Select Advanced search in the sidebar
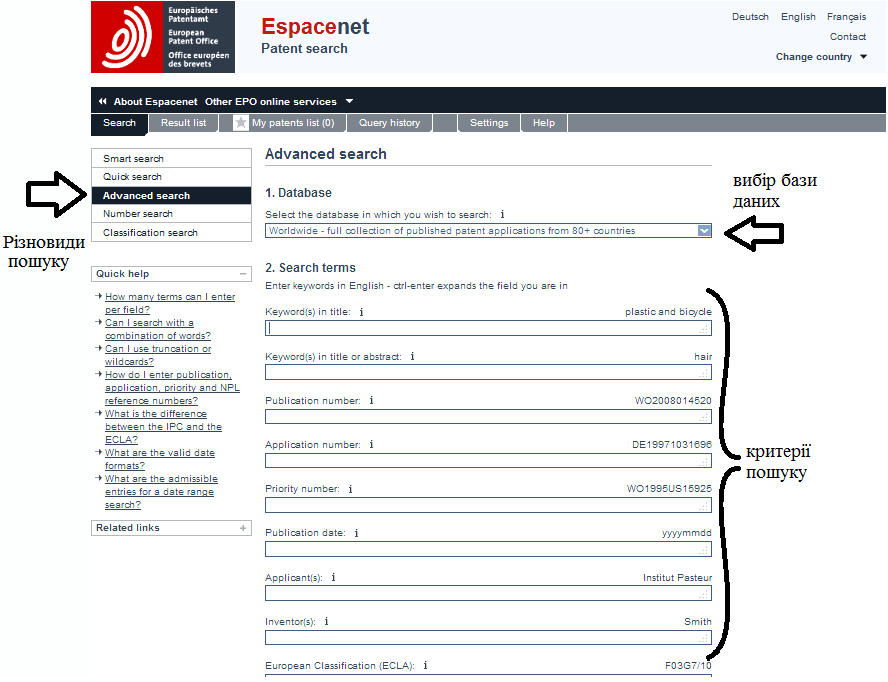 pos(171,195)
